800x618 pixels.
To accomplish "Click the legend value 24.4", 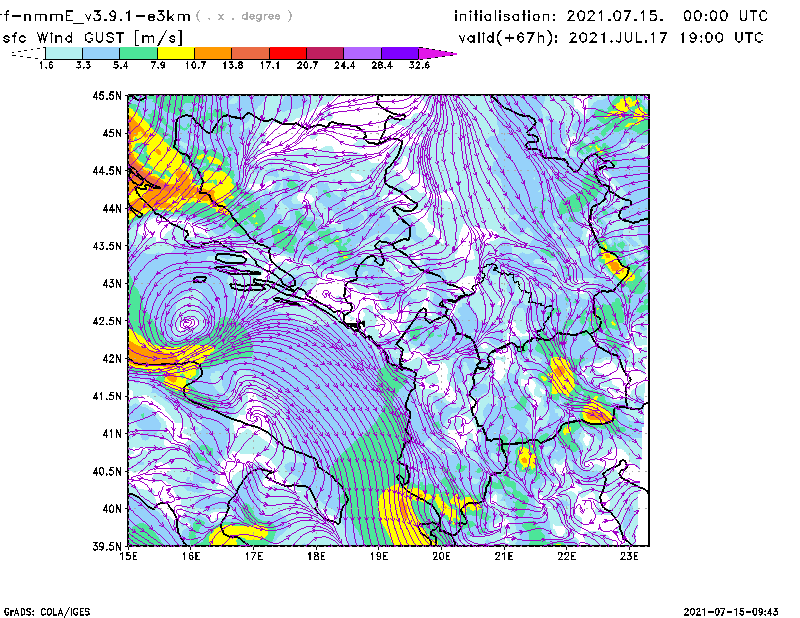I will tap(344, 65).
